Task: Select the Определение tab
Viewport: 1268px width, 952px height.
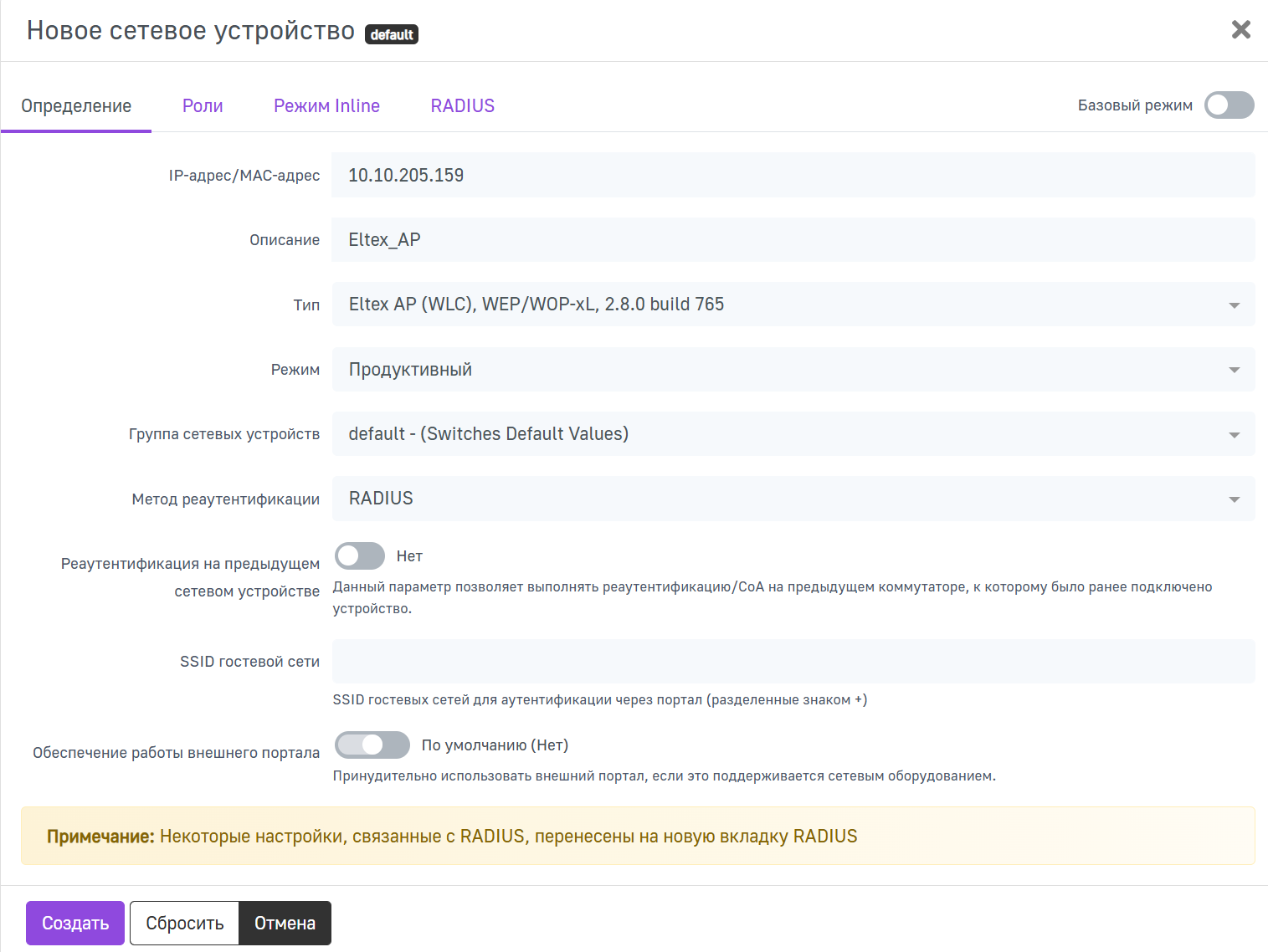Action: click(76, 106)
